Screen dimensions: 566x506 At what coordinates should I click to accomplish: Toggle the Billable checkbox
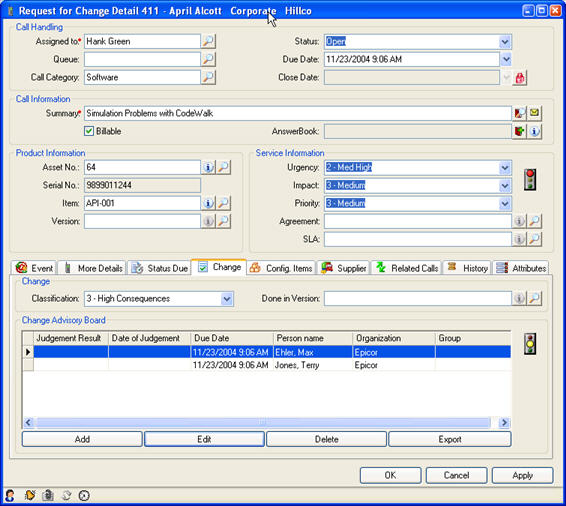89,131
